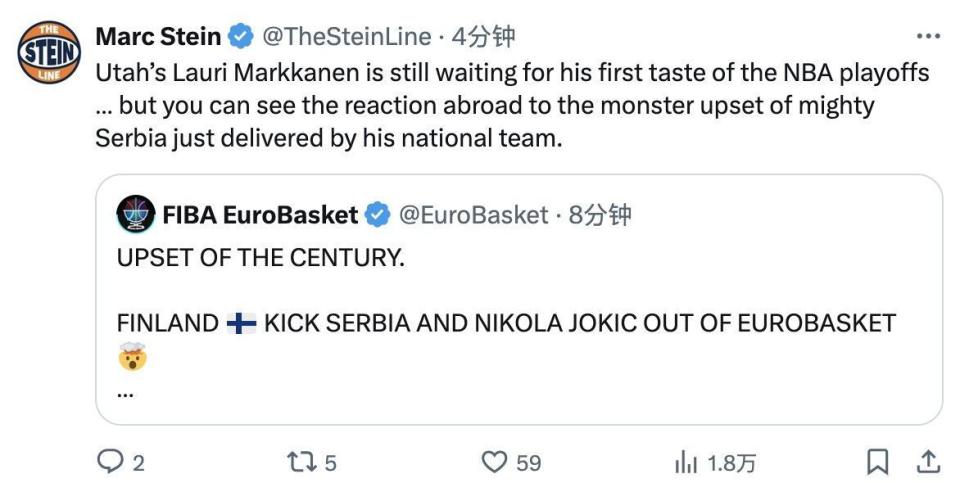
Task: Click the share upload icon
Action: (x=928, y=462)
